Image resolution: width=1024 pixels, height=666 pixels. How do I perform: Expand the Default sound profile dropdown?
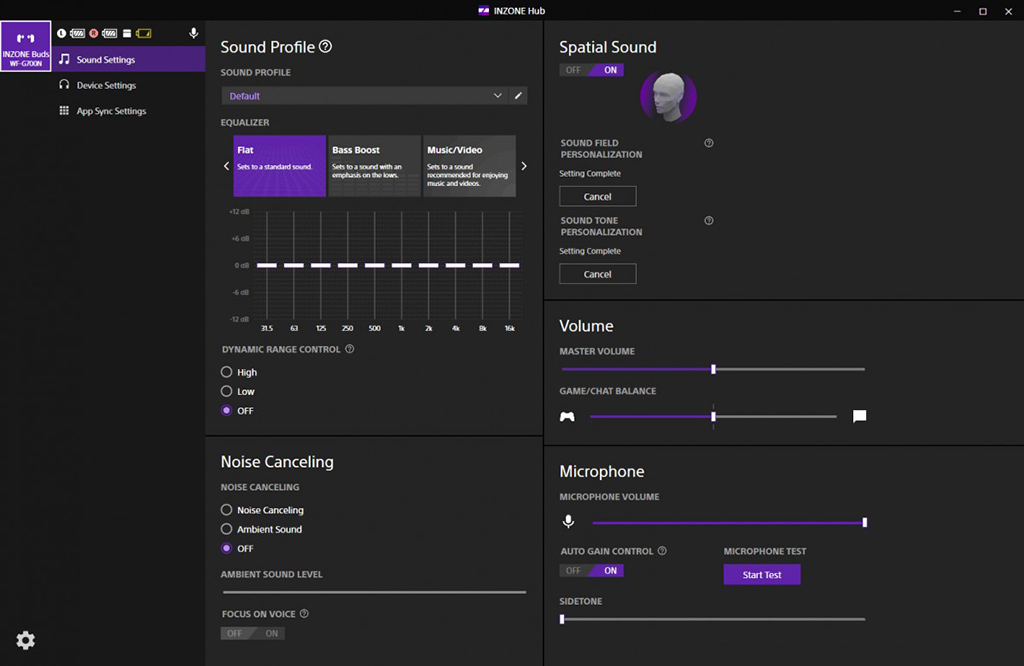pyautogui.click(x=364, y=96)
